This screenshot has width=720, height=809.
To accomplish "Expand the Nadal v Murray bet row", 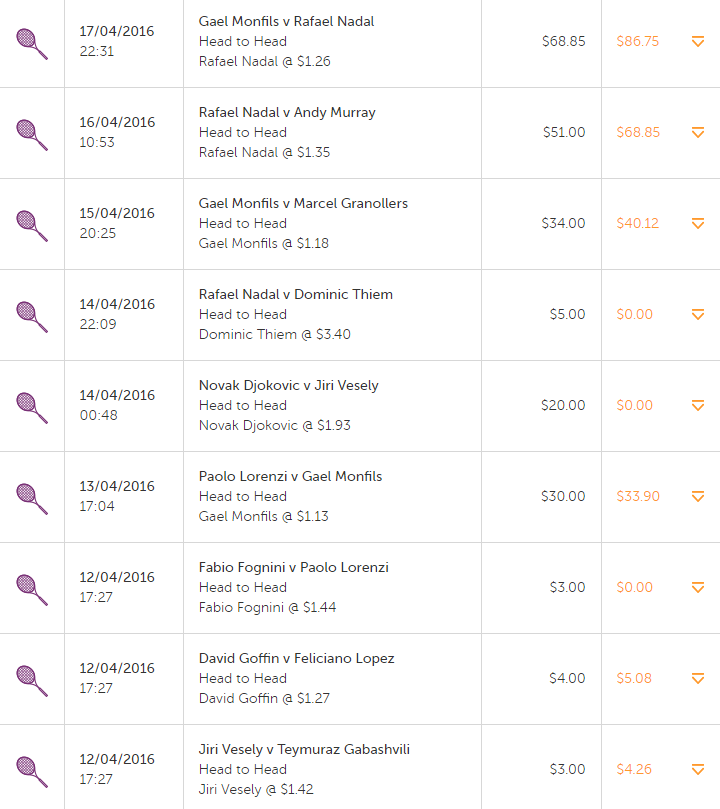I will [x=698, y=133].
